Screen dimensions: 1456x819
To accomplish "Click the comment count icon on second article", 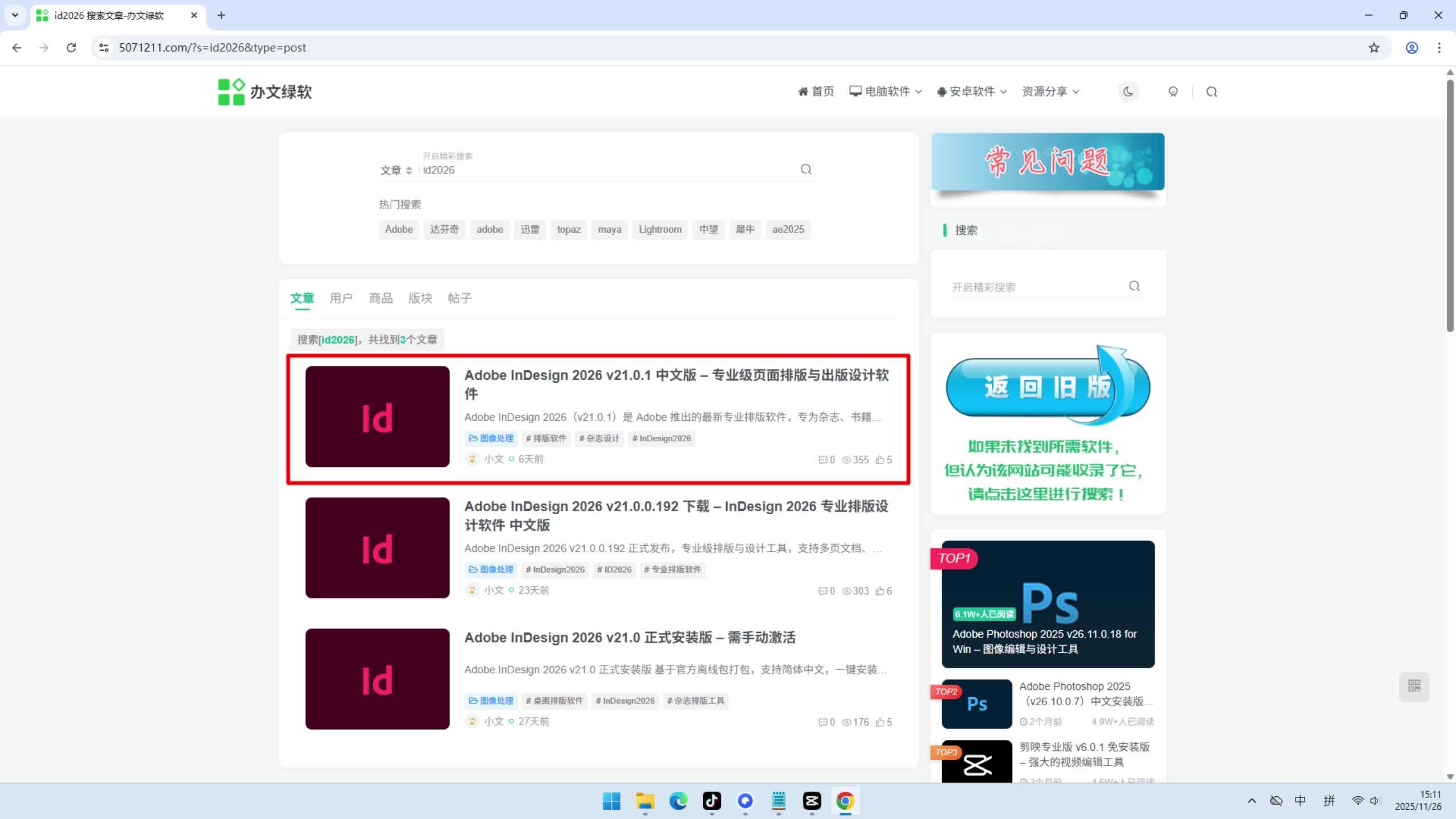I will click(824, 590).
